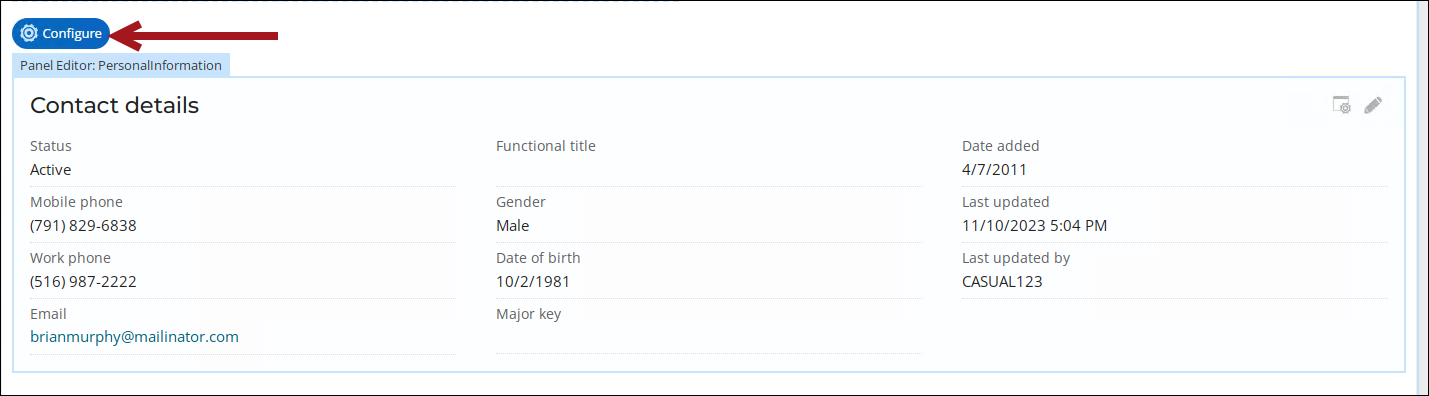Click the Male gender value
The width and height of the screenshot is (1429, 396).
coord(513,226)
